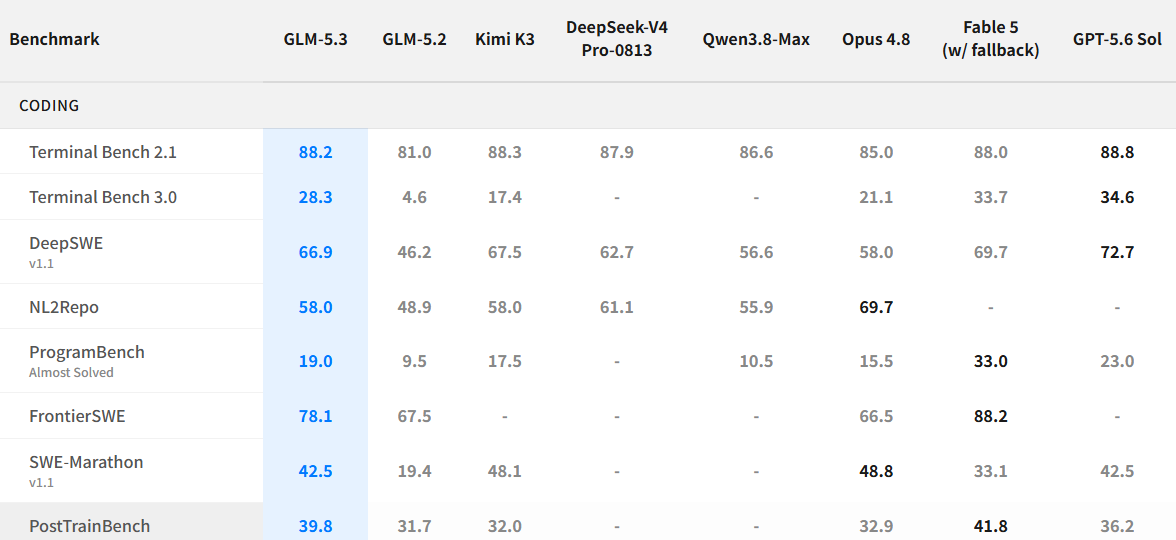Select the CODING section label
Screen dimensions: 1176x540
pyautogui.click(x=50, y=106)
